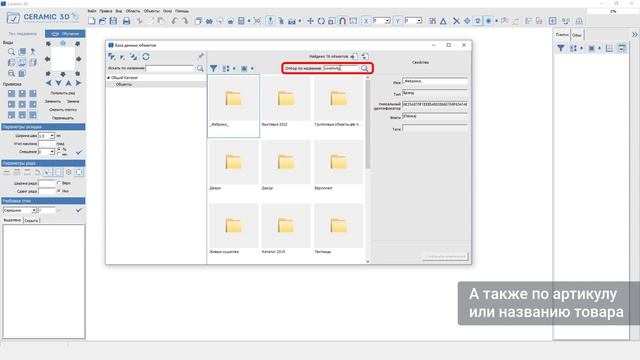This screenshot has height=360, width=640.
Task: Open the view-size dropdown in the object database toolbar
Action: (252, 69)
